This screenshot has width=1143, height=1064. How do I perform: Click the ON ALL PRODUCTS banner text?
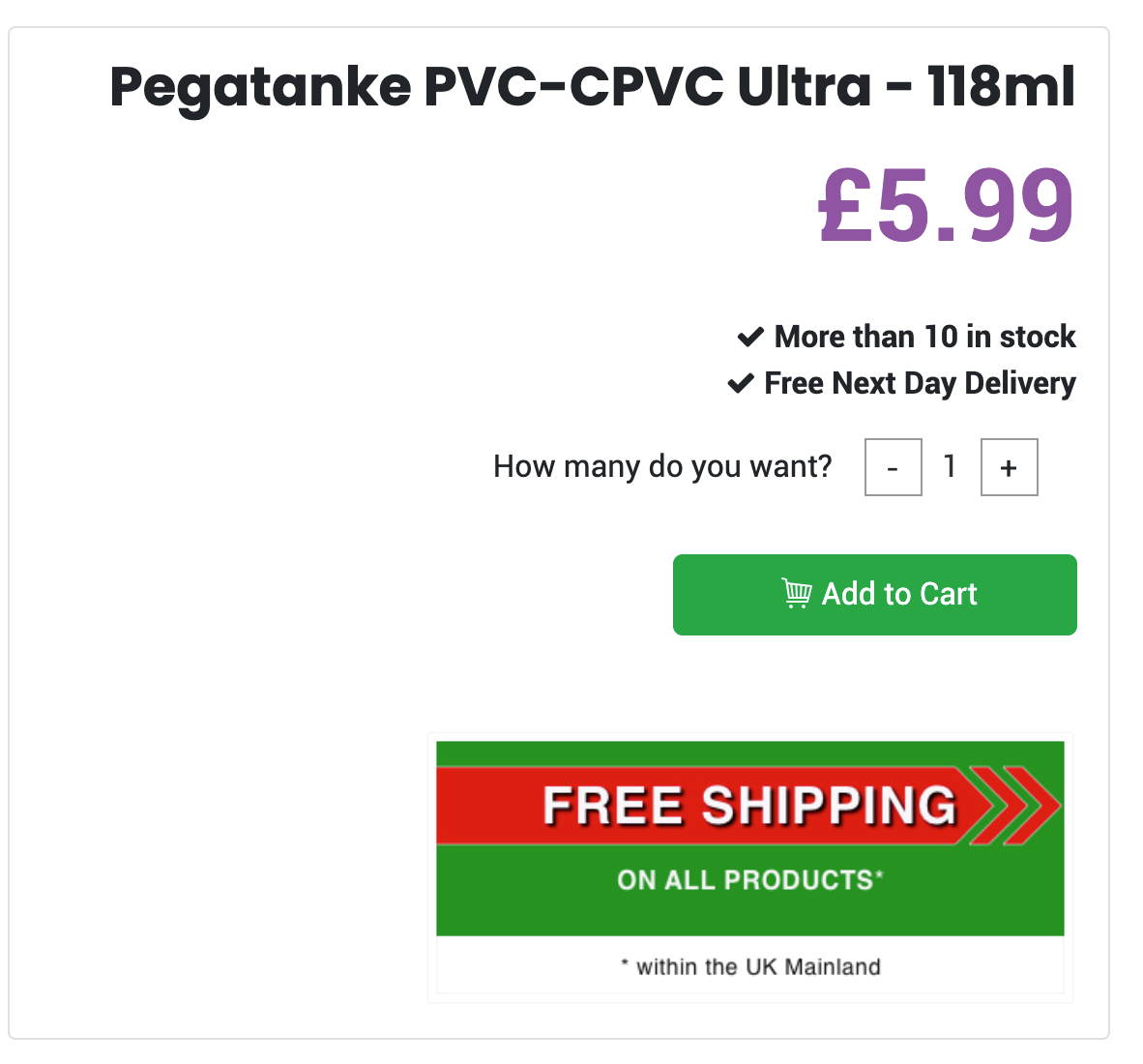[x=750, y=880]
